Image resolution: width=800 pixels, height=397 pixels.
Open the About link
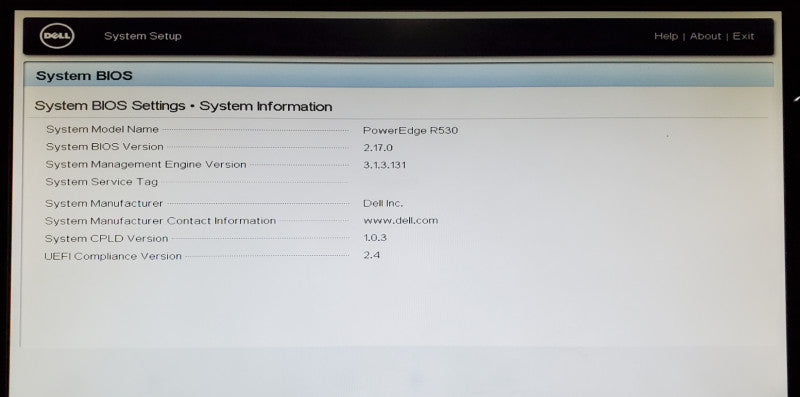tap(706, 36)
